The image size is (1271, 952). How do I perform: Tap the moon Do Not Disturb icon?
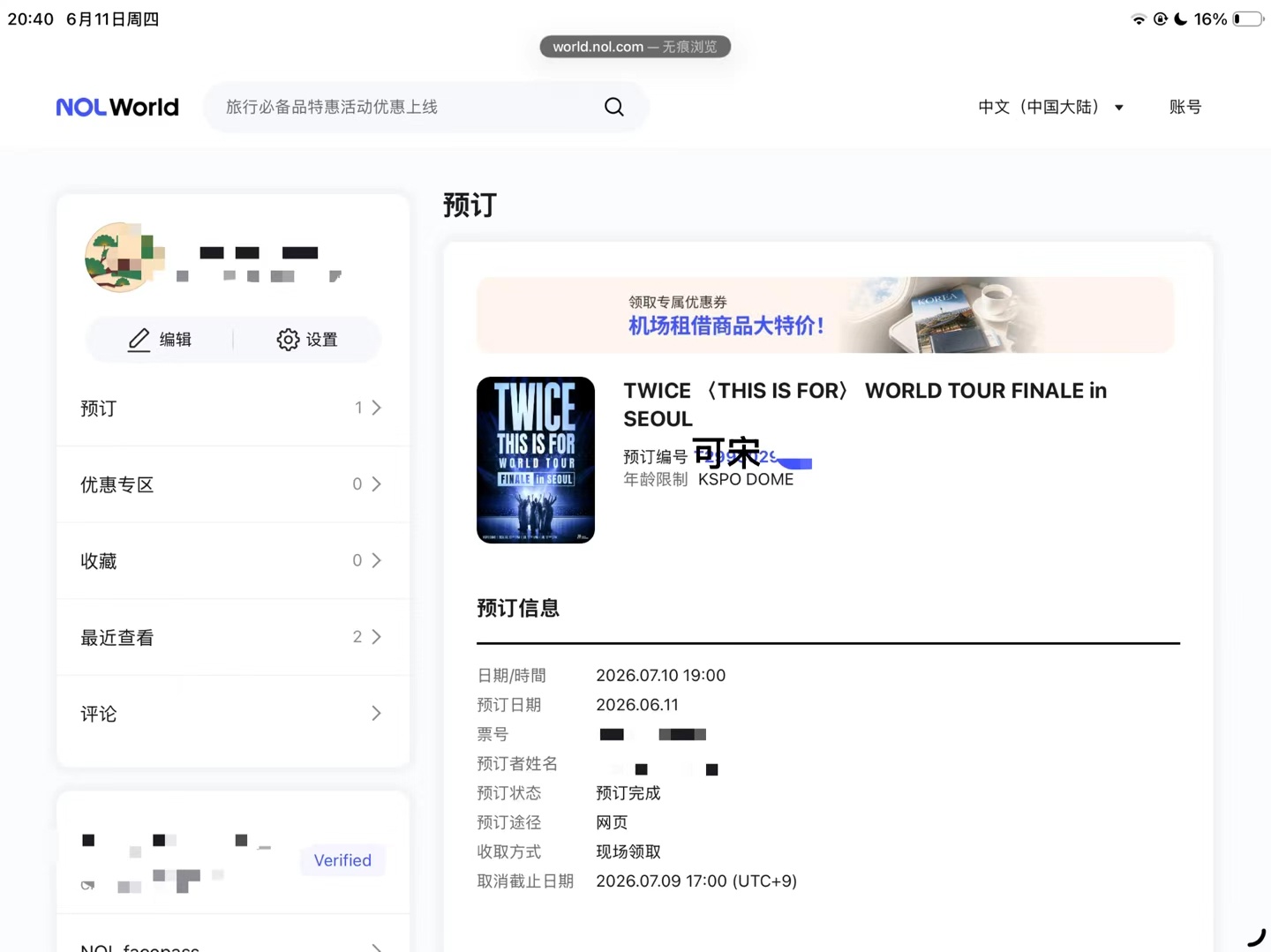pos(1181,19)
